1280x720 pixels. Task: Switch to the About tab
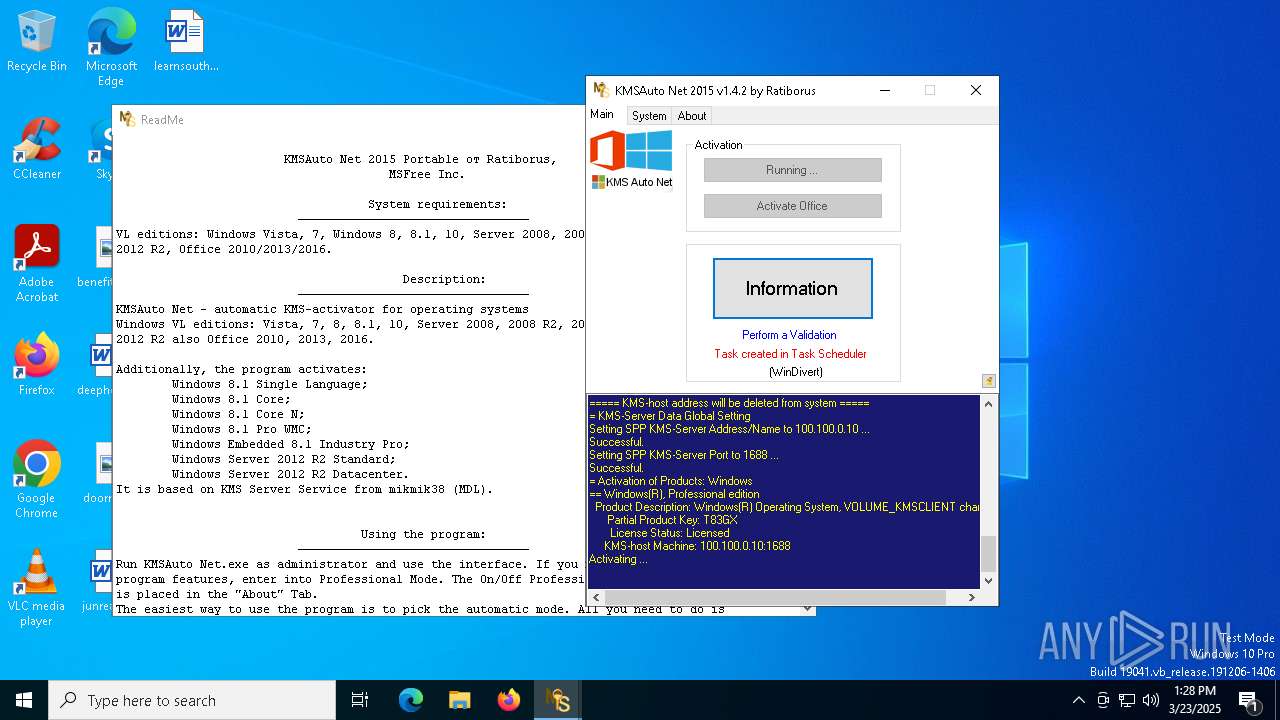[x=692, y=116]
